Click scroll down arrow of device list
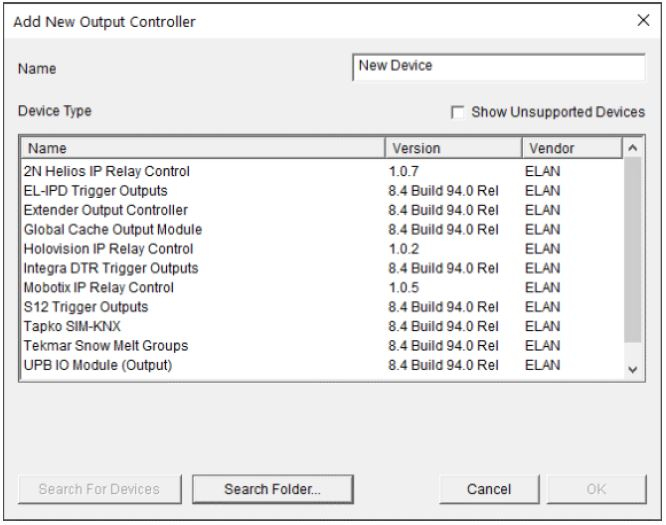Image resolution: width=666 pixels, height=525 pixels. tap(632, 370)
